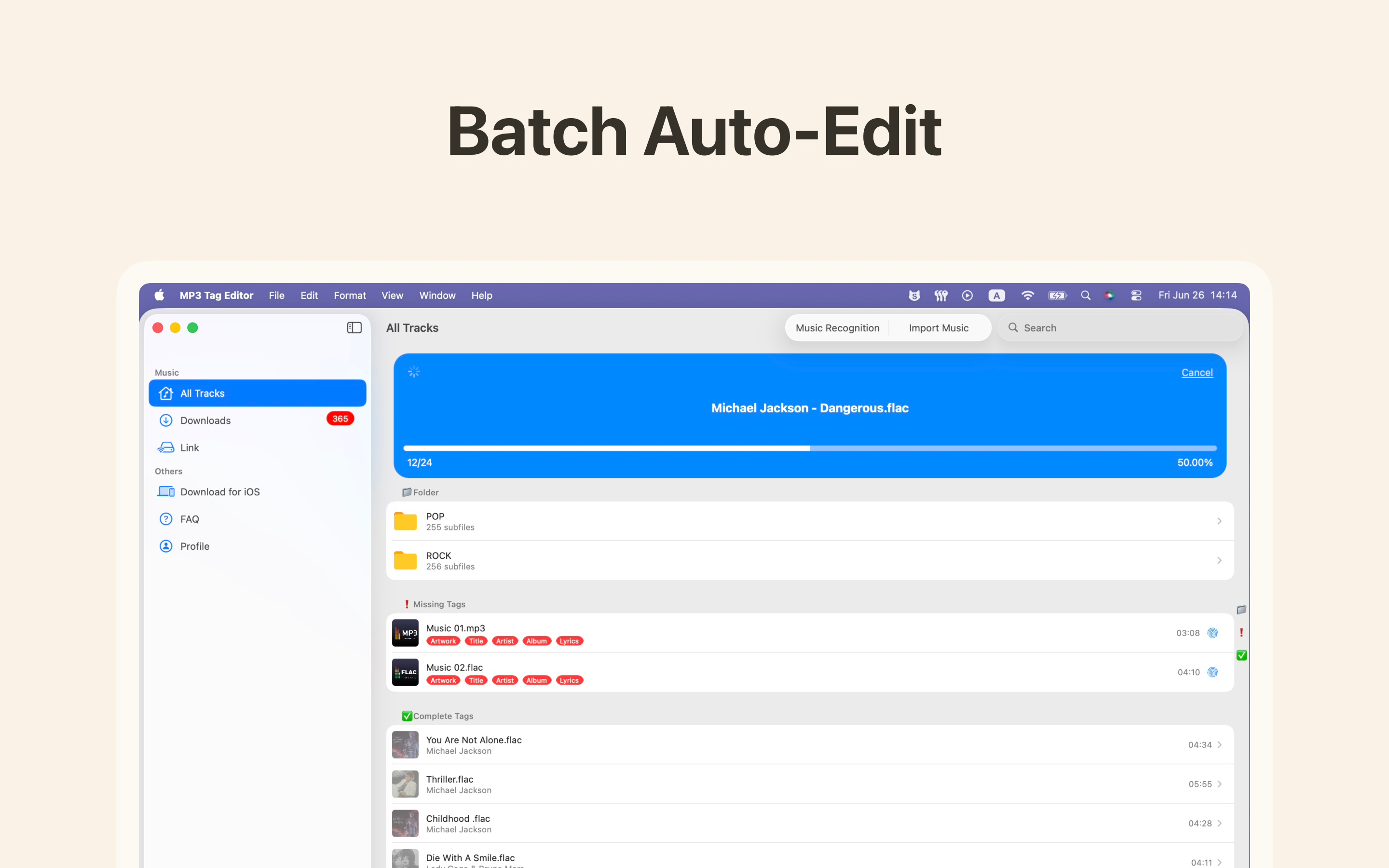Click the "03:08" duration of Music 01.mp3
Image resolution: width=1389 pixels, height=868 pixels.
[x=1187, y=633]
